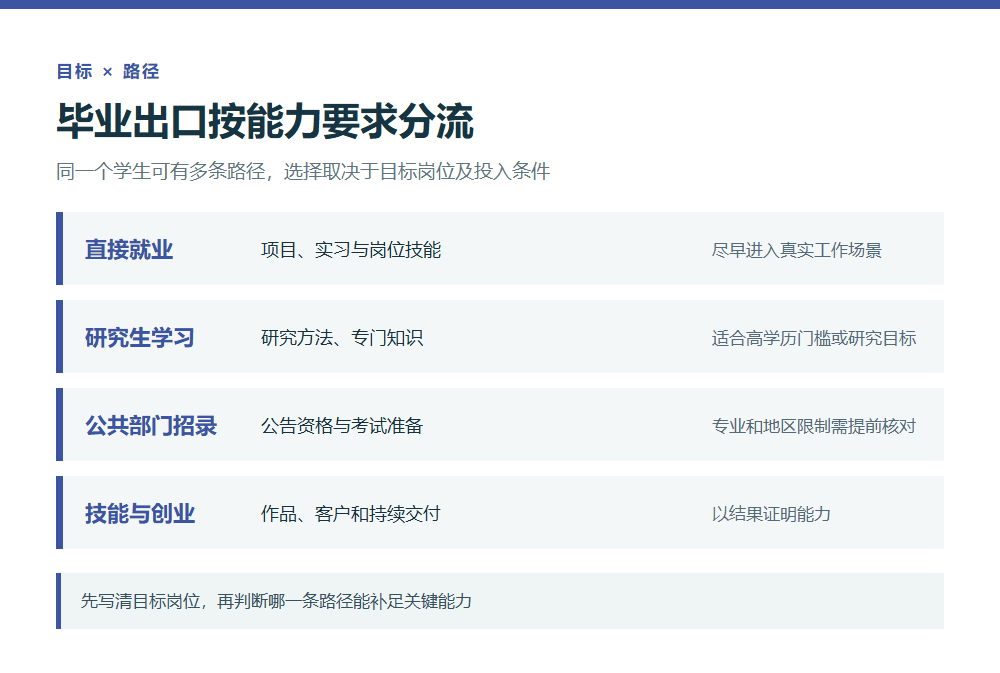Click '尽早进入真实工作场景' note
The width and height of the screenshot is (1000, 673).
[797, 250]
